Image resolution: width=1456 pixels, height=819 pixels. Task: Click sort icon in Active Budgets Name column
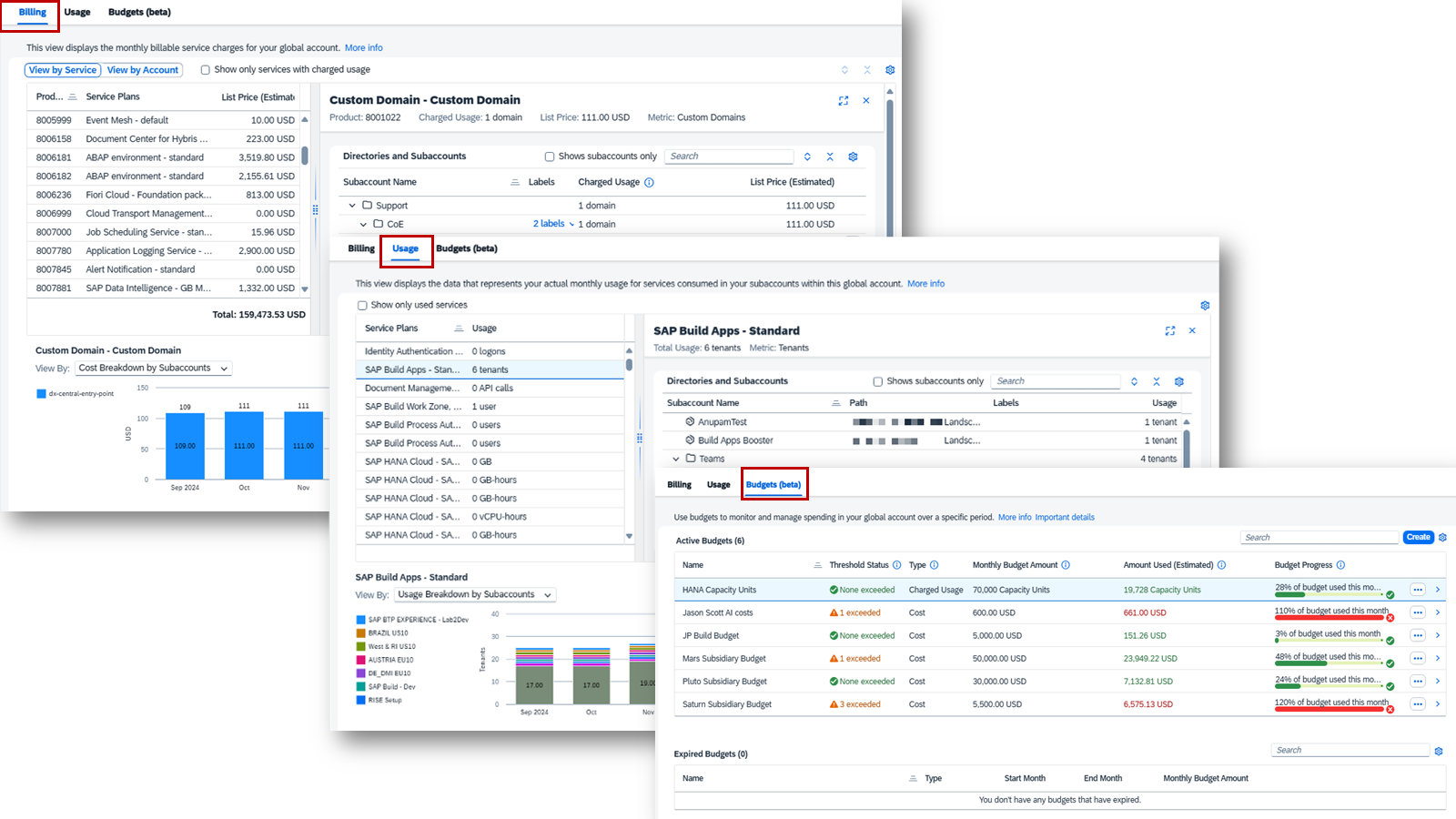point(818,565)
